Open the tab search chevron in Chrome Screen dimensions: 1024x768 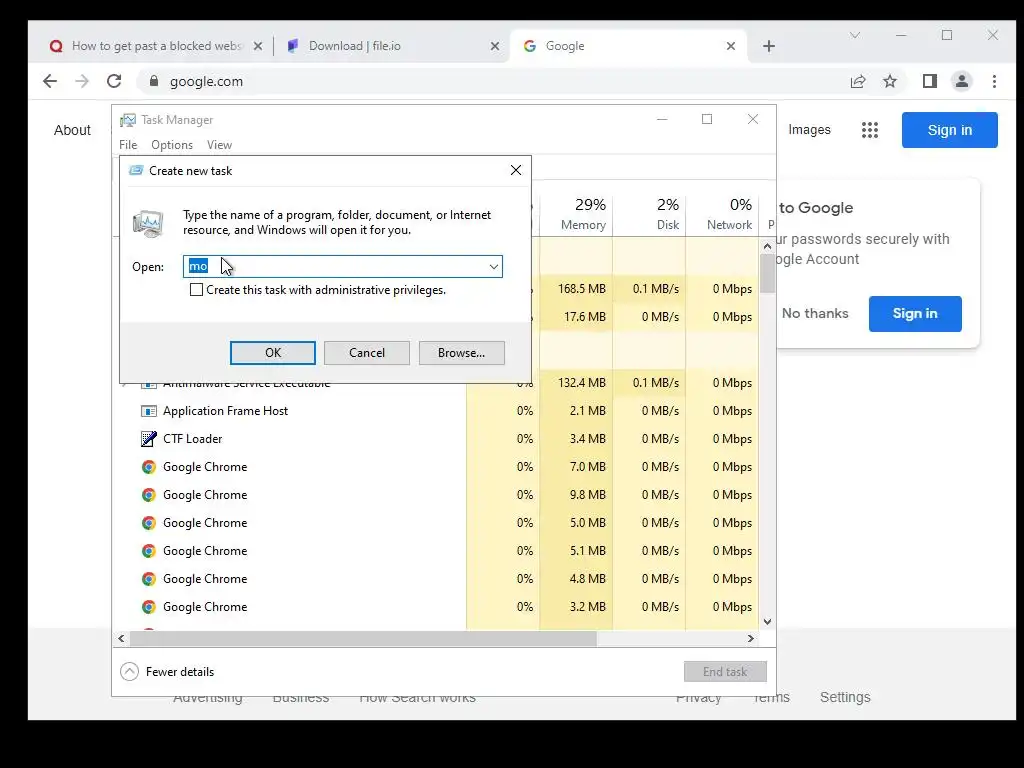coord(854,35)
